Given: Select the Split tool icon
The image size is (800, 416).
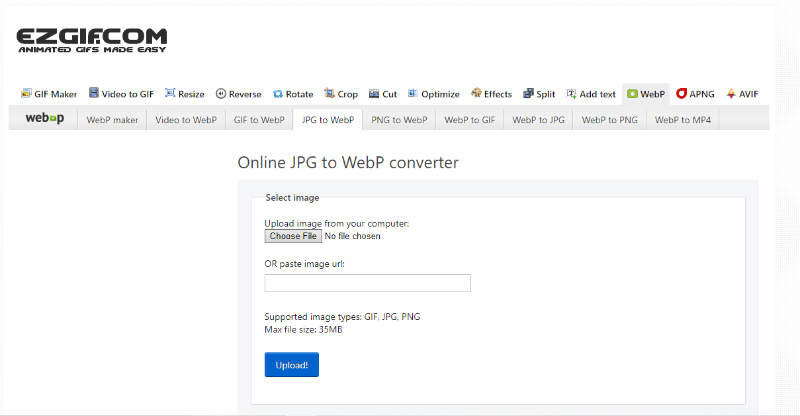Looking at the screenshot, I should 528,93.
